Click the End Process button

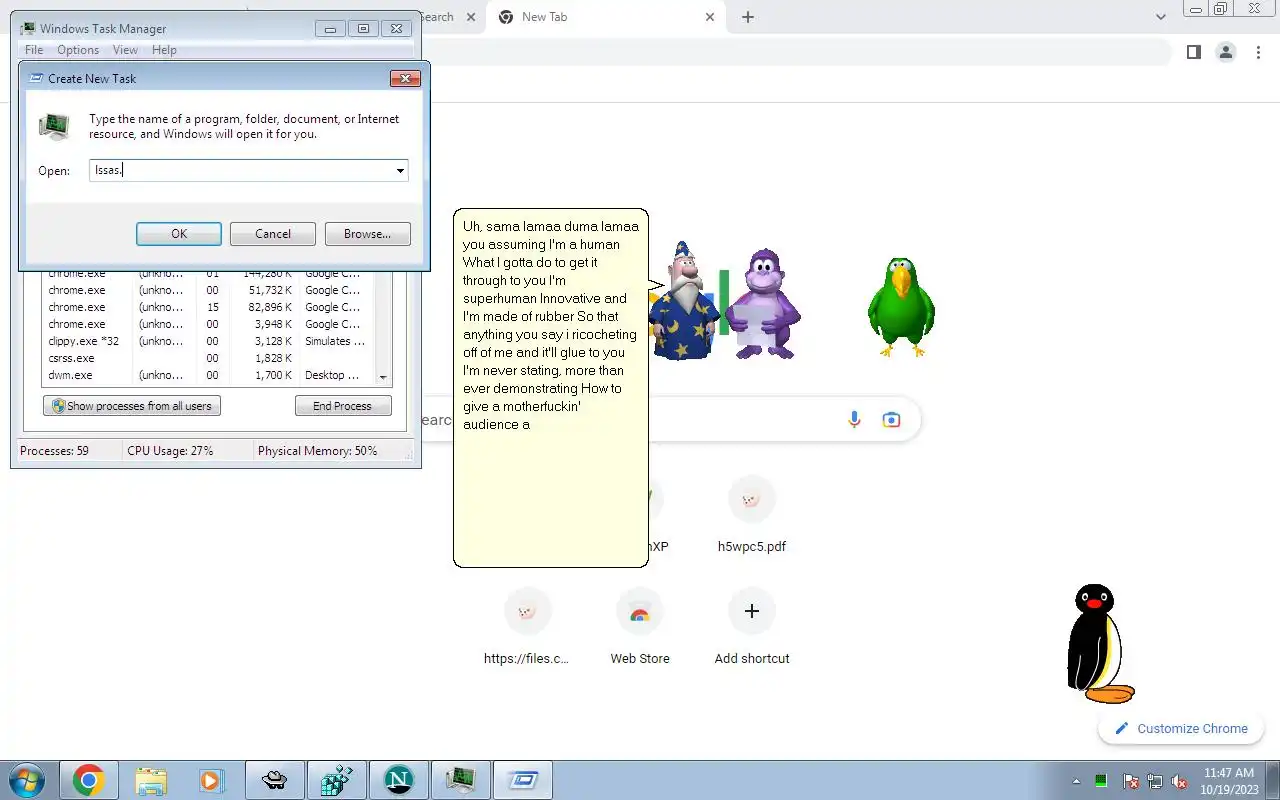tap(342, 406)
